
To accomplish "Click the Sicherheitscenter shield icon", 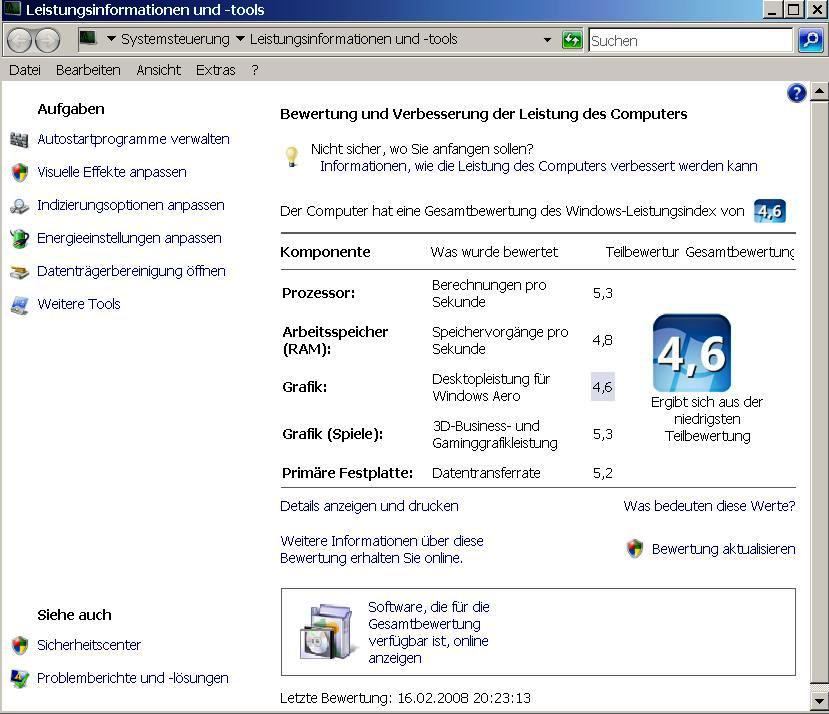I will pos(20,645).
